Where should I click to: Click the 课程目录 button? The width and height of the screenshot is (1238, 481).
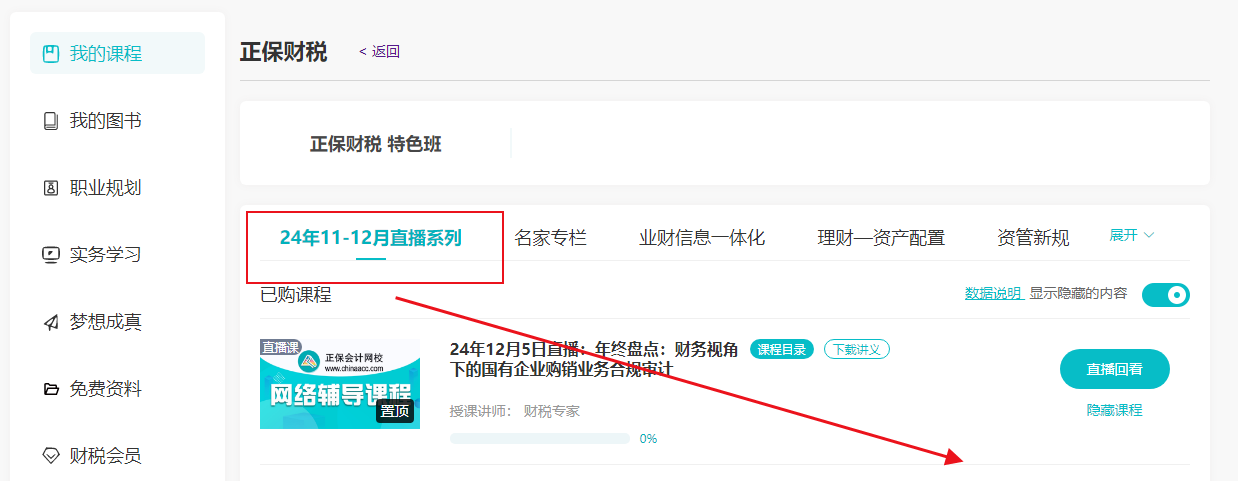[x=782, y=349]
